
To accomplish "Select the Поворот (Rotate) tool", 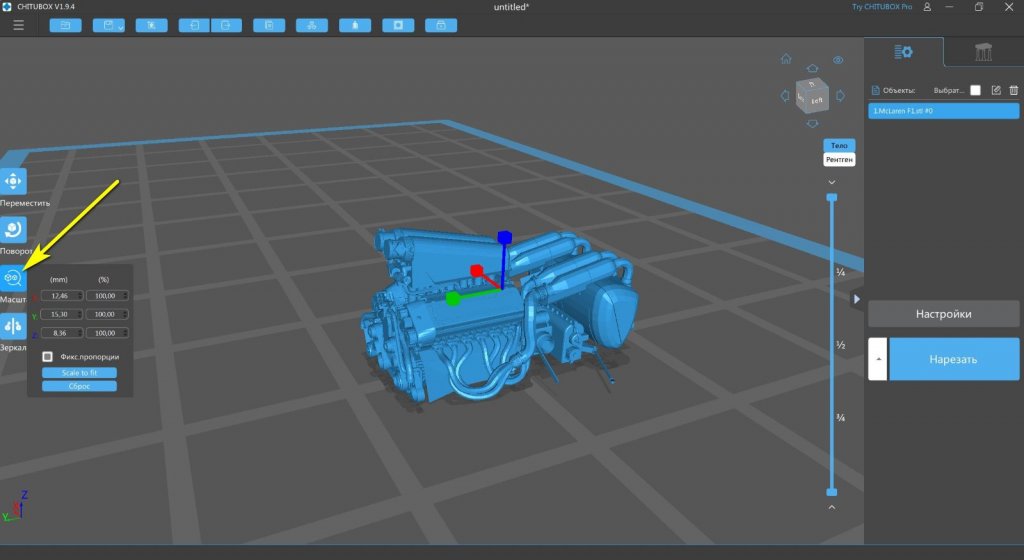I will (14, 230).
